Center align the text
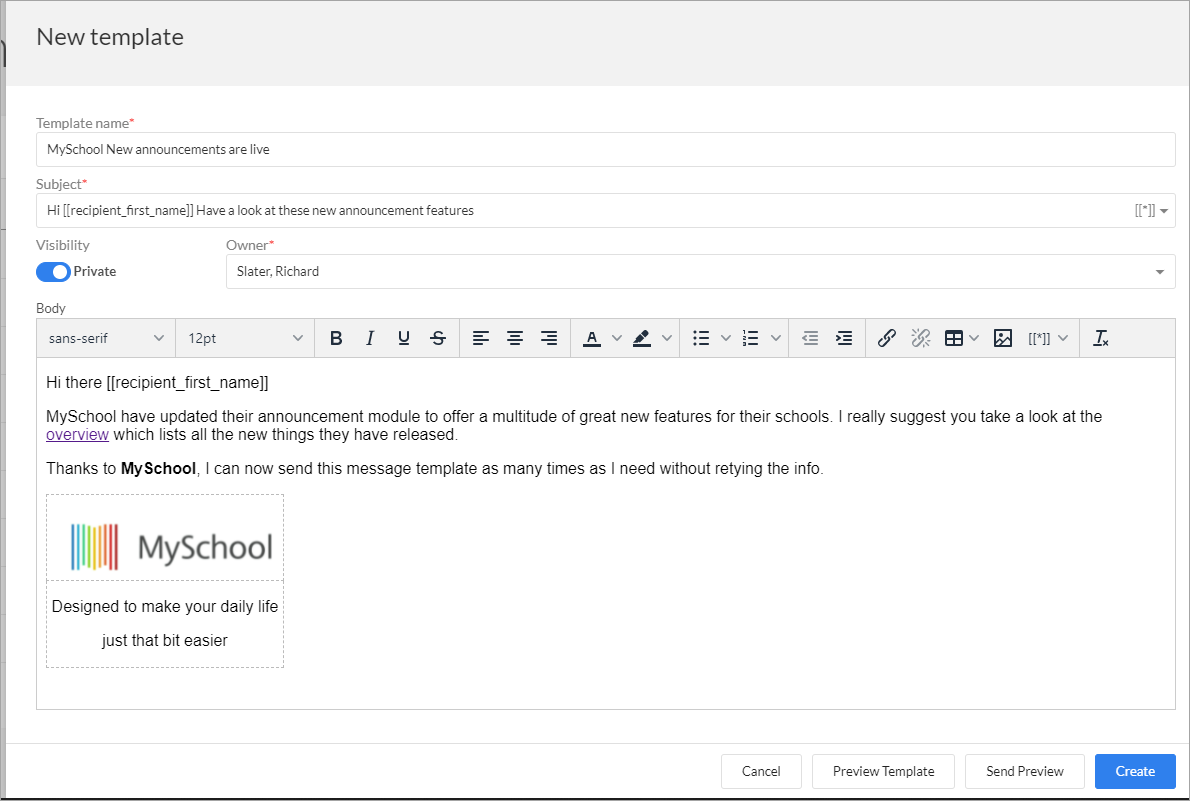This screenshot has height=801, width=1190. tap(515, 339)
